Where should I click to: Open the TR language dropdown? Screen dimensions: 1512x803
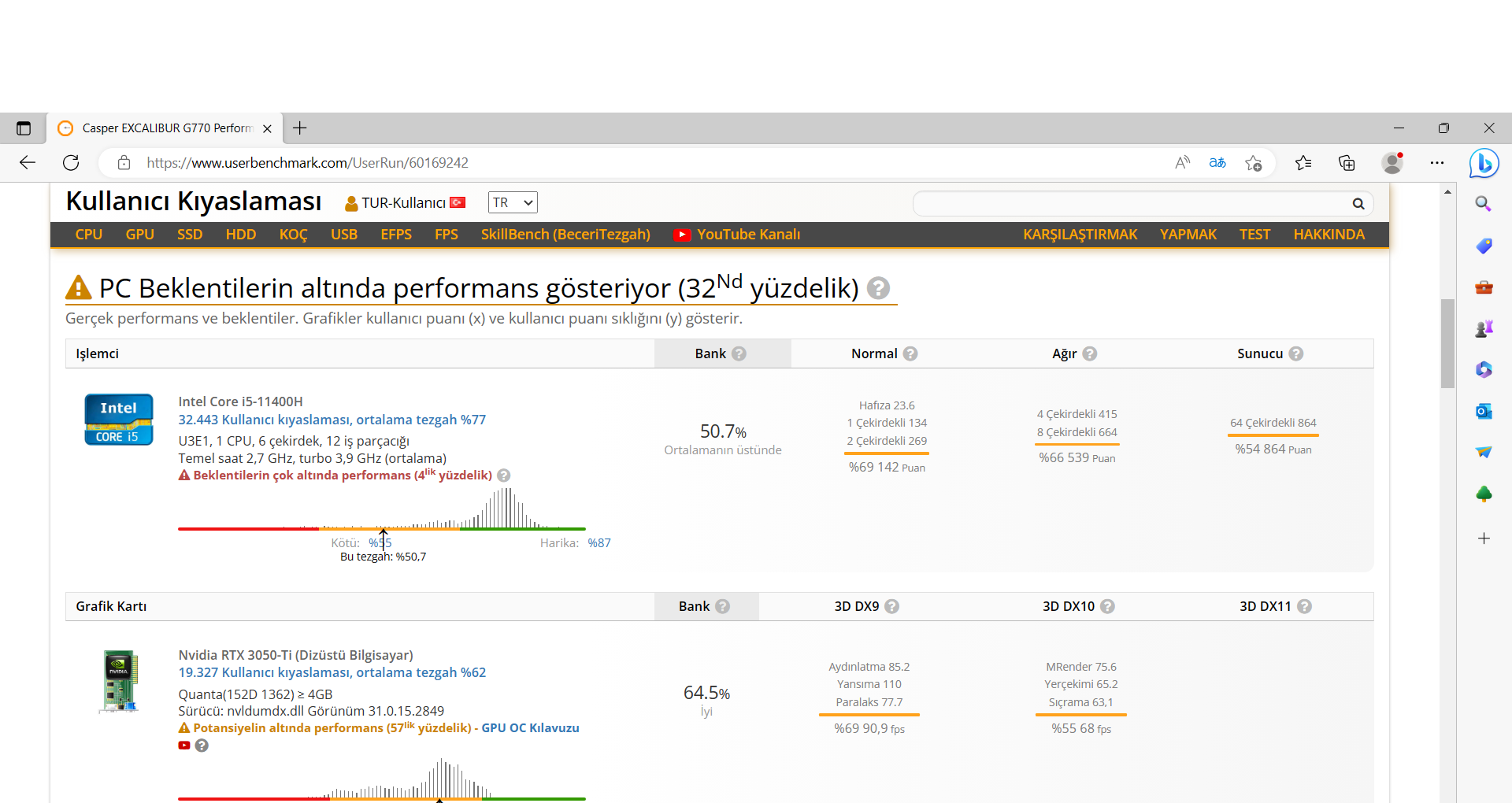pyautogui.click(x=513, y=203)
